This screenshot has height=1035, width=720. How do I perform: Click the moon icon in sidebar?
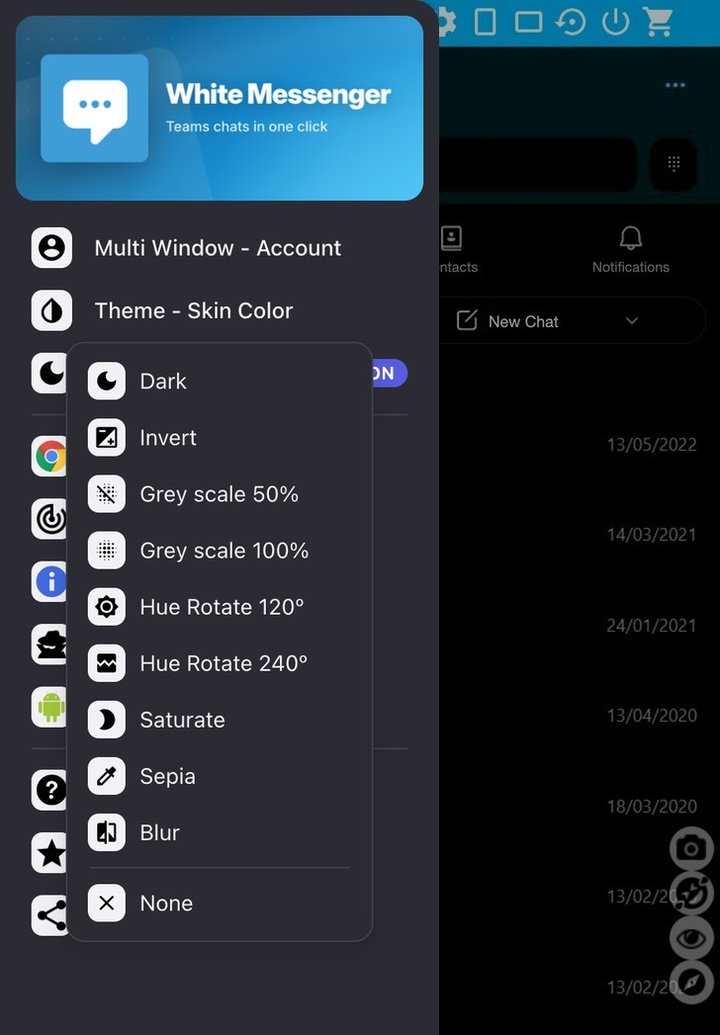pyautogui.click(x=49, y=373)
